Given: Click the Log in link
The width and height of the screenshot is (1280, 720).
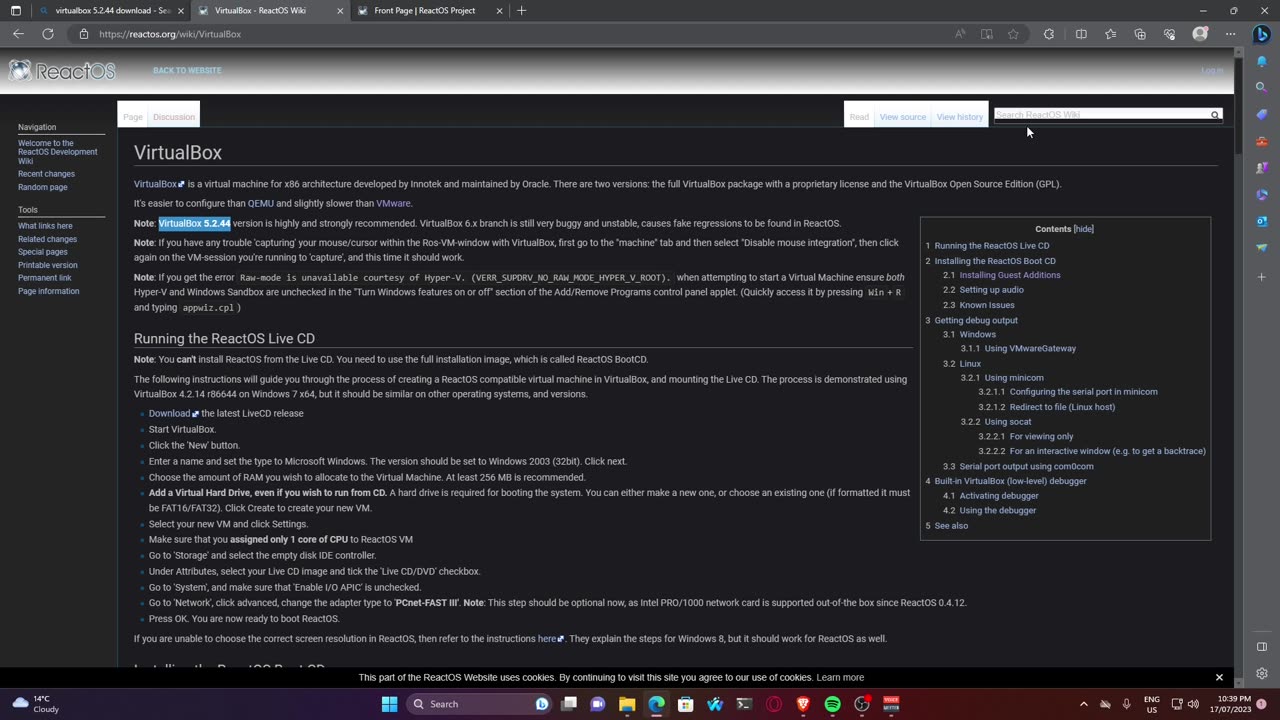Looking at the screenshot, I should 1212,71.
